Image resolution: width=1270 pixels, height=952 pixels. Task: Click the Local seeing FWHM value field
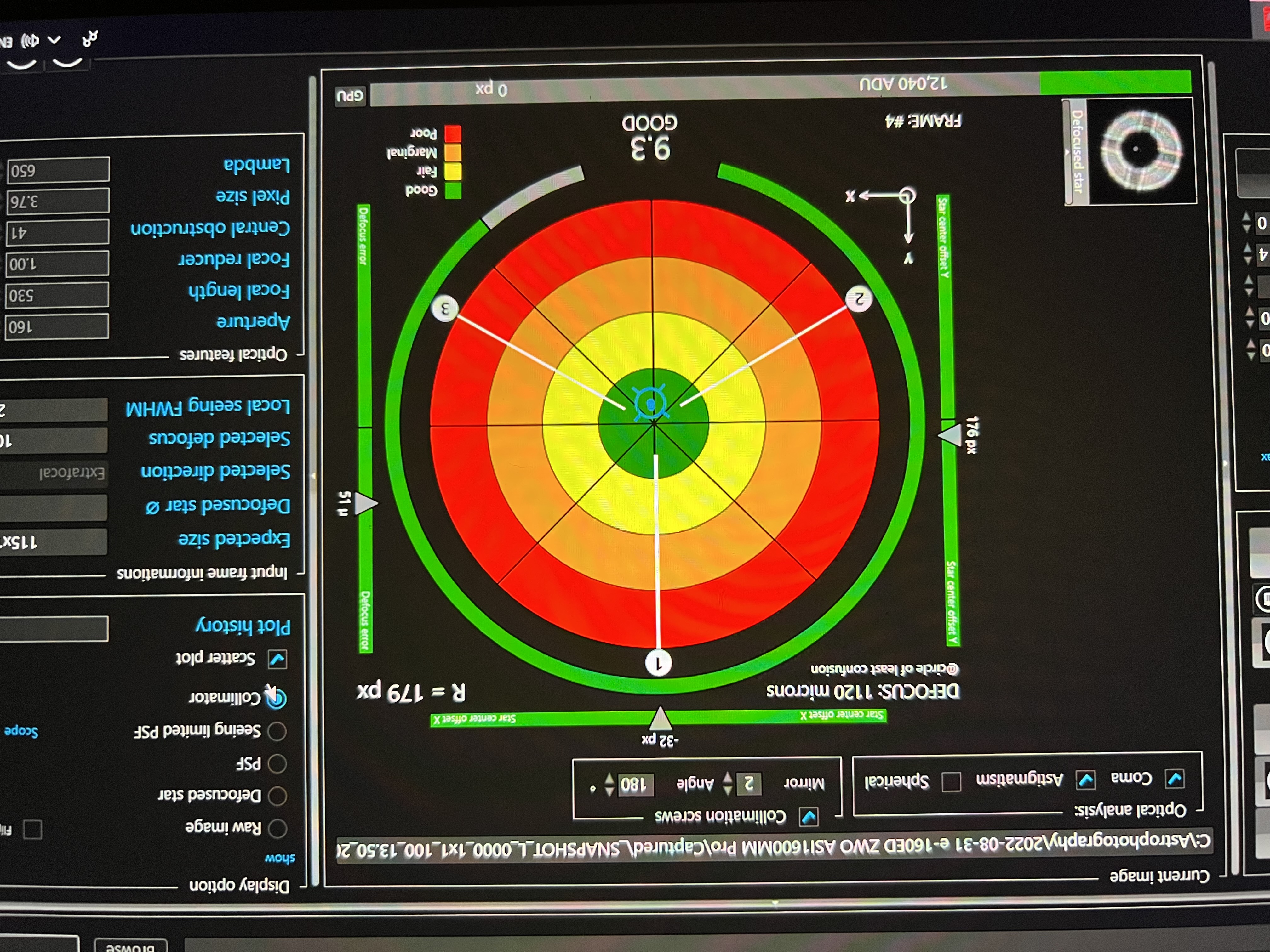point(54,410)
